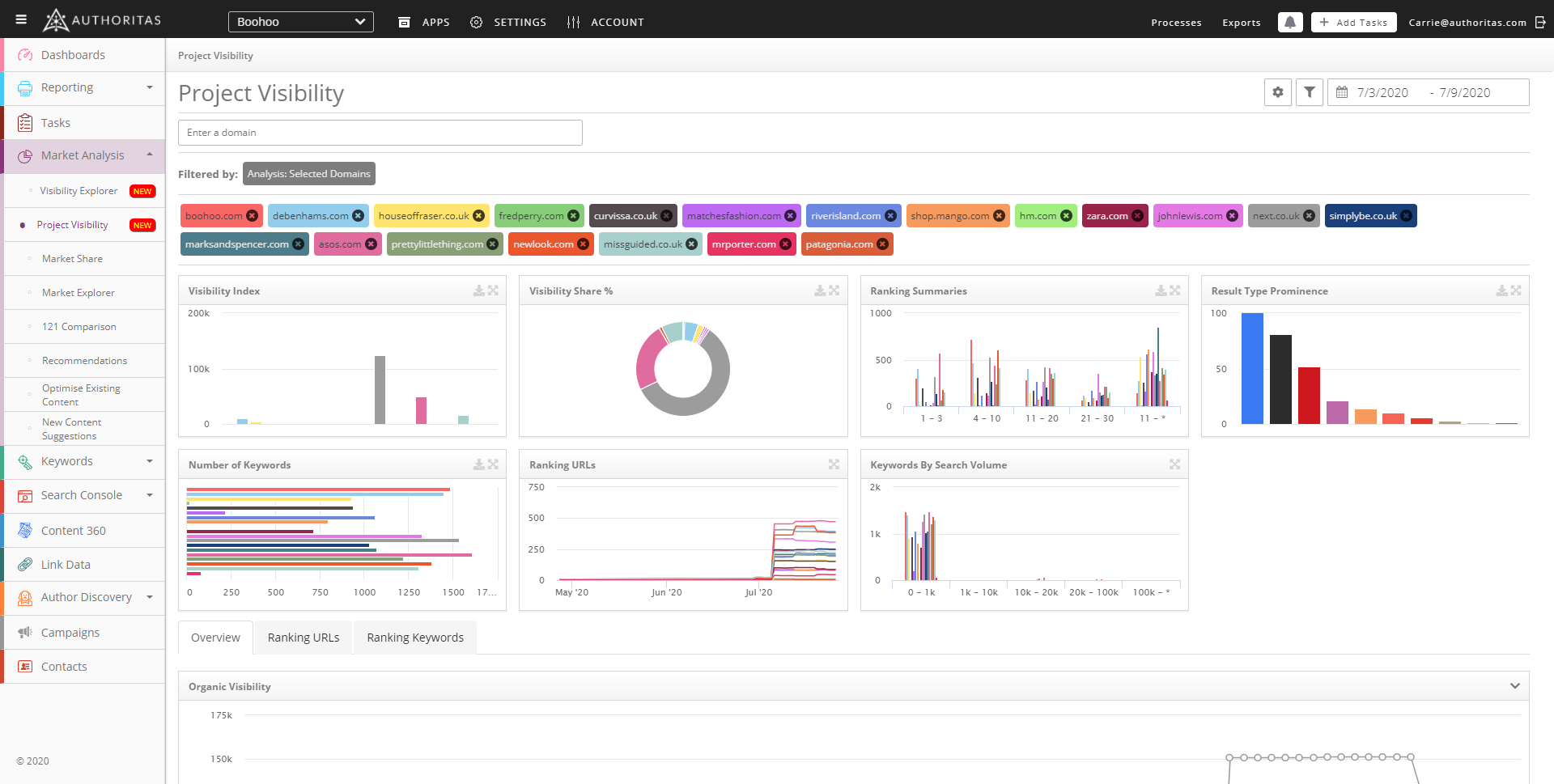Toggle the hamburger menu icon
Screen dimensions: 1554x784
21,20
